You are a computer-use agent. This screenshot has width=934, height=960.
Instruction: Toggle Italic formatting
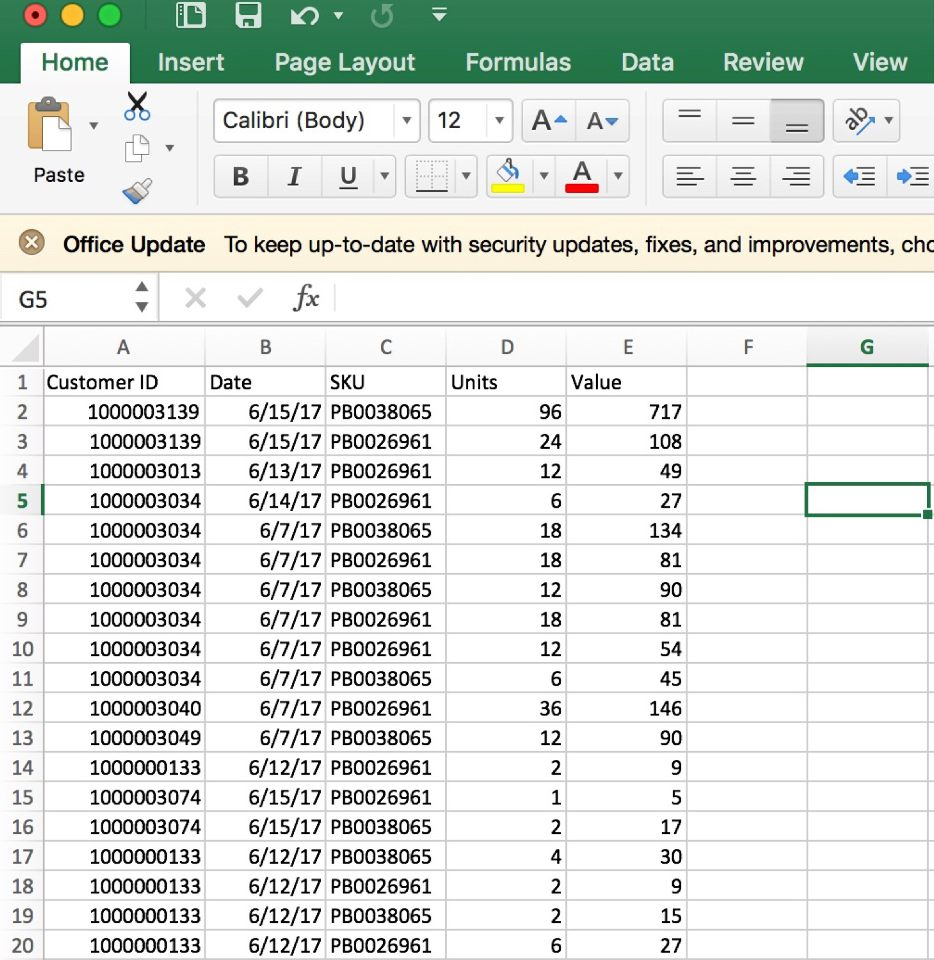(x=294, y=177)
